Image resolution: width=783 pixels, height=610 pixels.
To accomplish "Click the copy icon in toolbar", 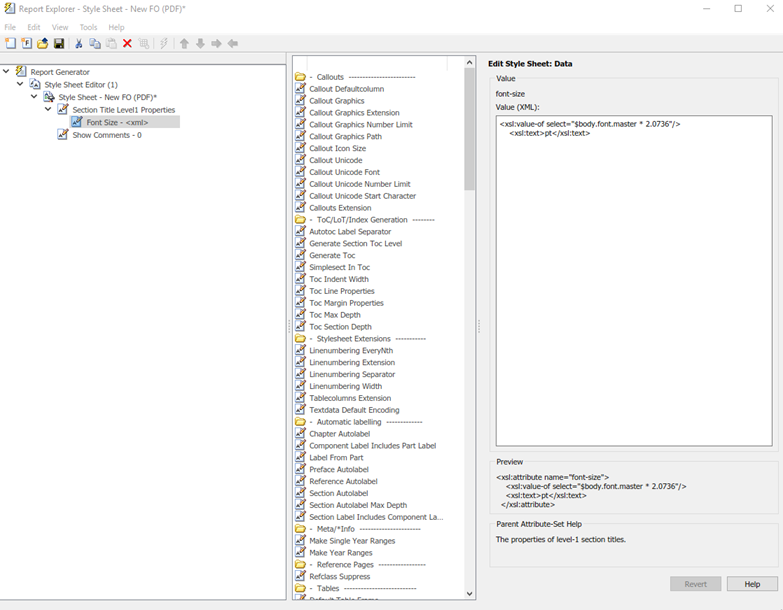I will coord(95,44).
